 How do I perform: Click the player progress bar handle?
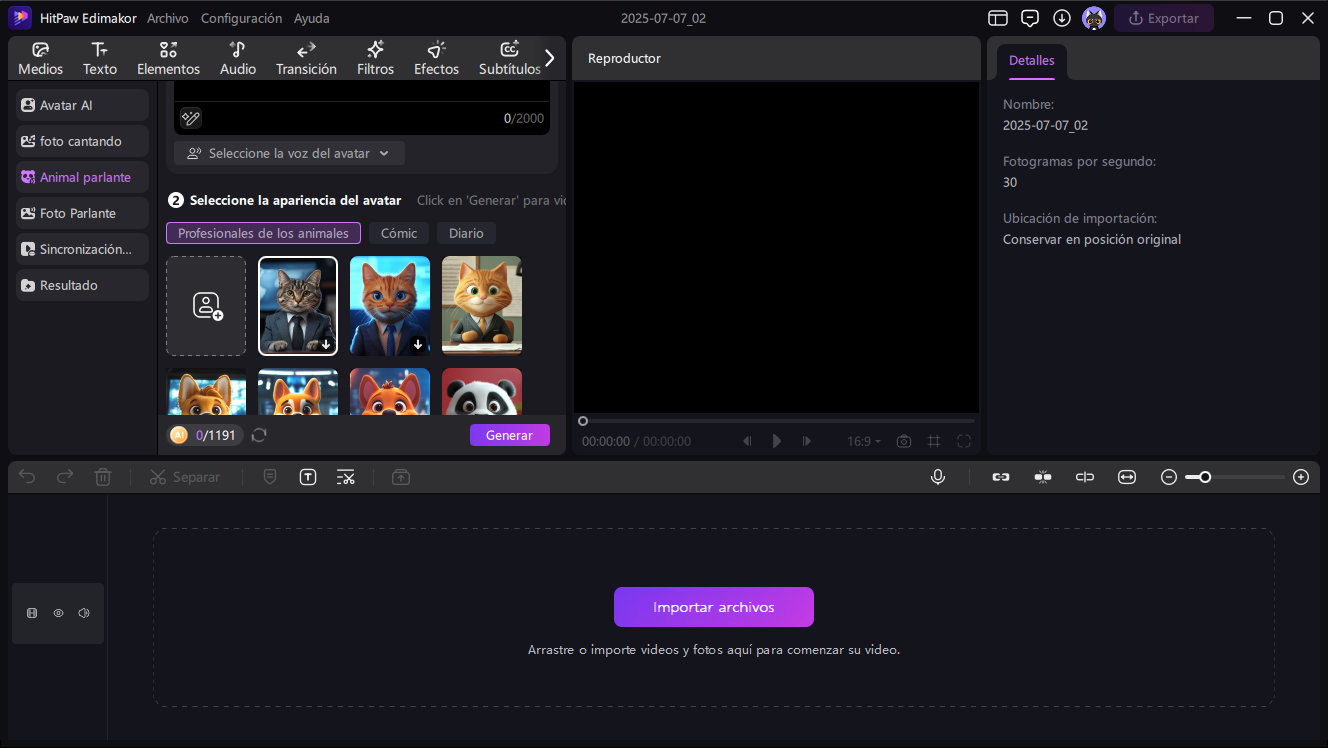583,421
